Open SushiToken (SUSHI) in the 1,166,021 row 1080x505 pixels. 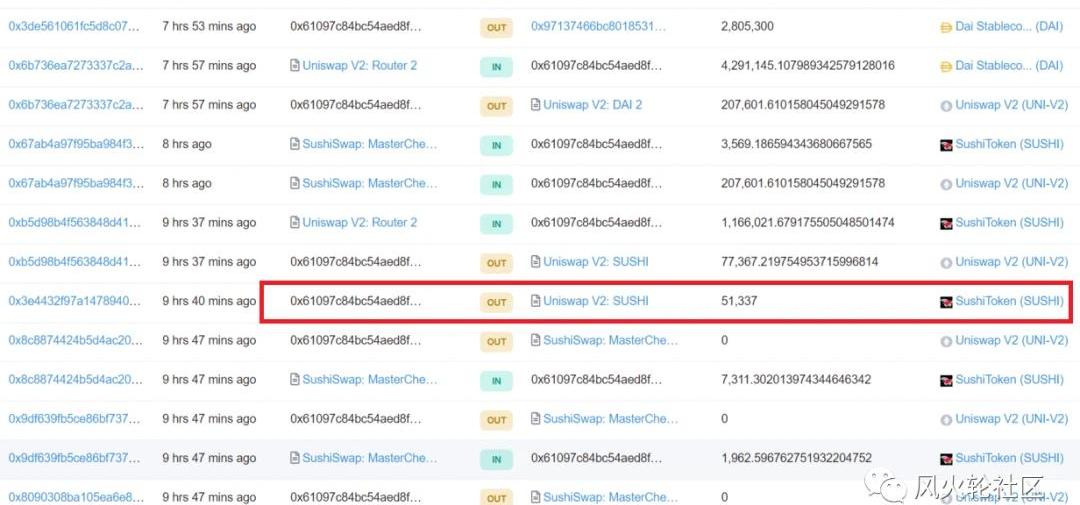point(1009,223)
